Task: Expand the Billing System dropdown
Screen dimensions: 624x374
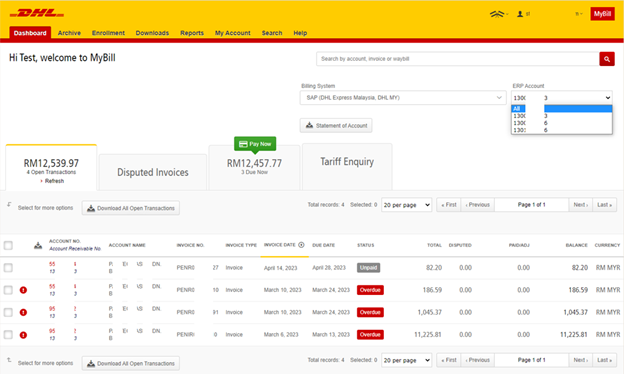Action: tap(402, 97)
